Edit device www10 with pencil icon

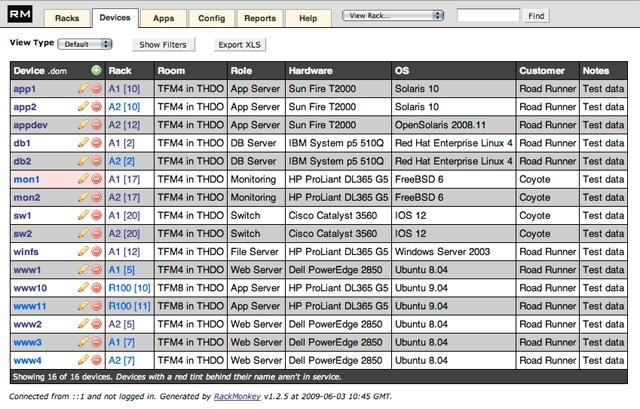point(83,288)
